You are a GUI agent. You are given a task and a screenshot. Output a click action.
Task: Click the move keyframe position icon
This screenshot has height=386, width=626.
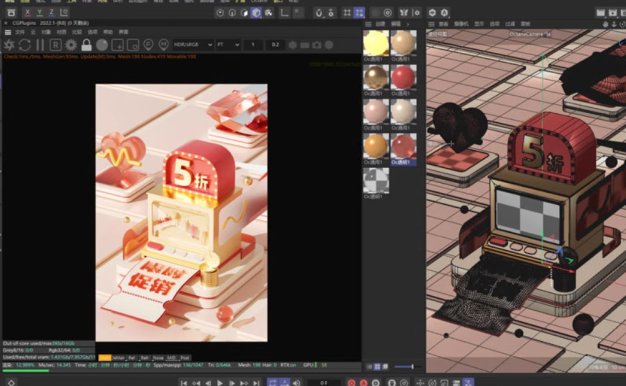pyautogui.click(x=420, y=383)
